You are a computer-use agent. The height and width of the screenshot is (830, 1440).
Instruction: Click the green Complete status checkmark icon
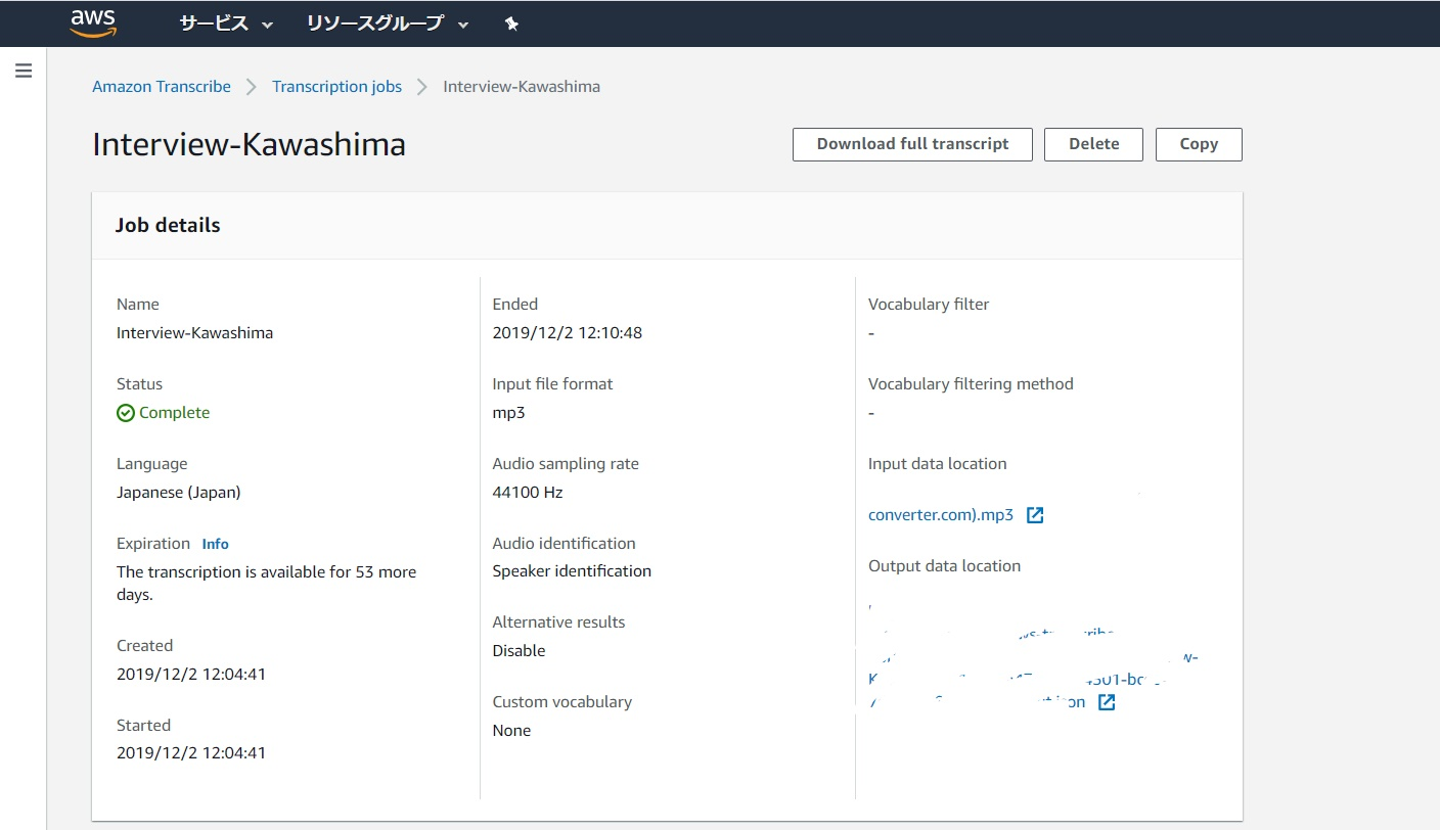[x=125, y=413]
